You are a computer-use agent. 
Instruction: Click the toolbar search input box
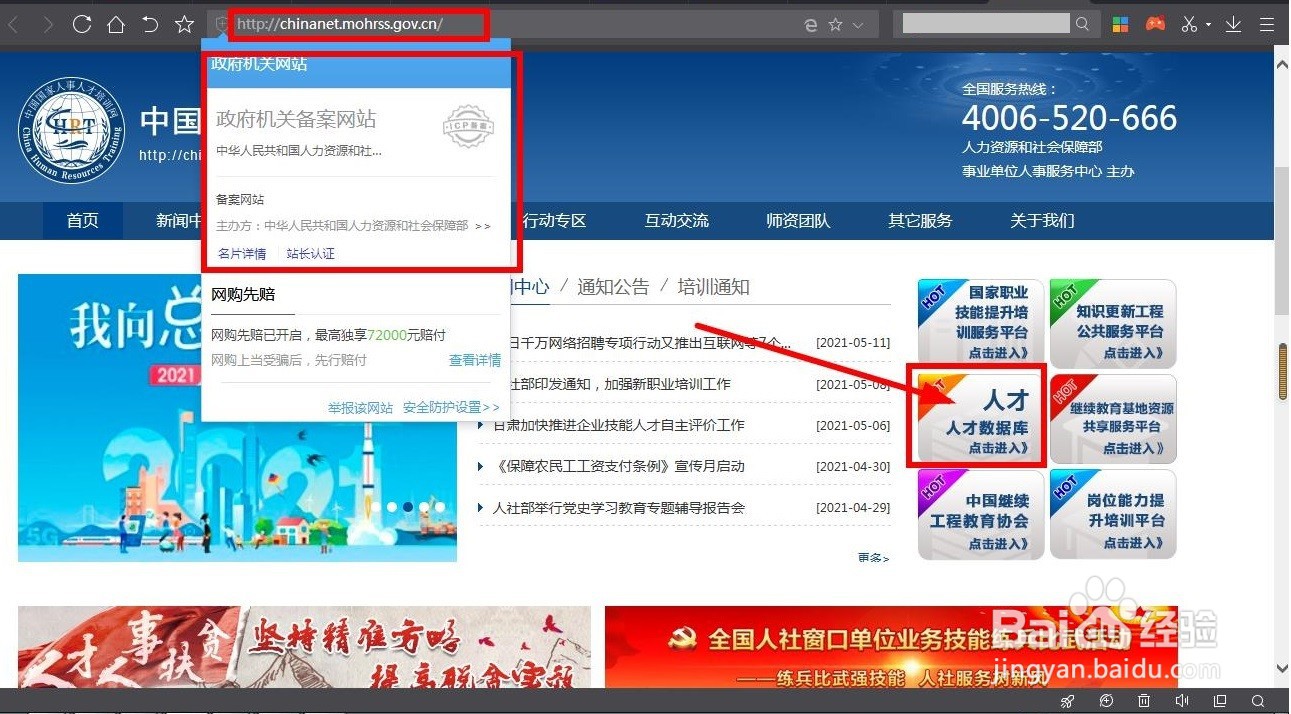coord(985,24)
